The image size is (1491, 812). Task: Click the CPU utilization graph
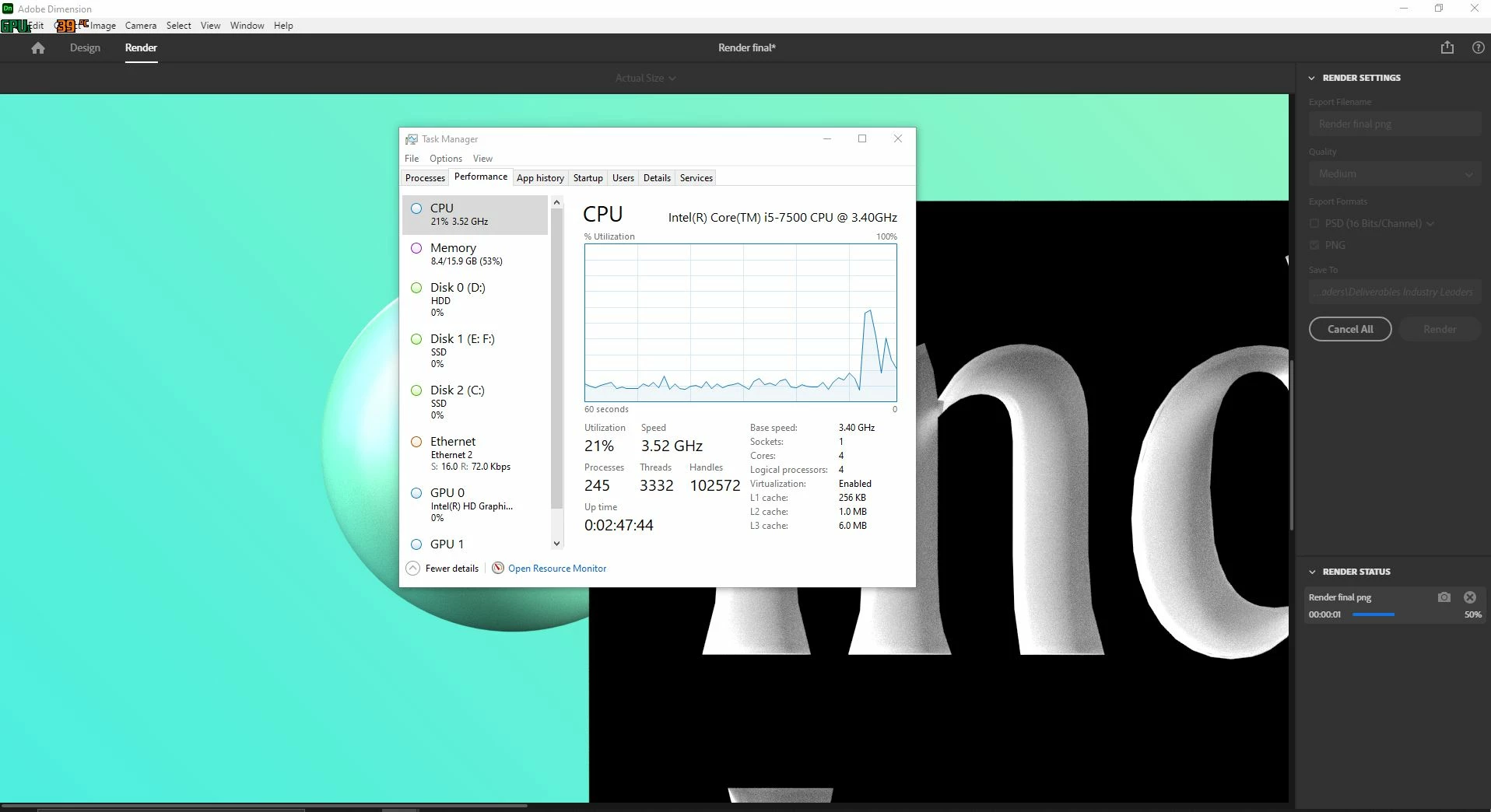(740, 323)
